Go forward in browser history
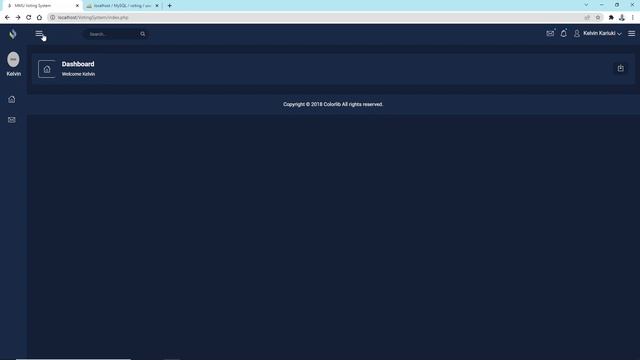The height and width of the screenshot is (360, 640). [x=18, y=18]
